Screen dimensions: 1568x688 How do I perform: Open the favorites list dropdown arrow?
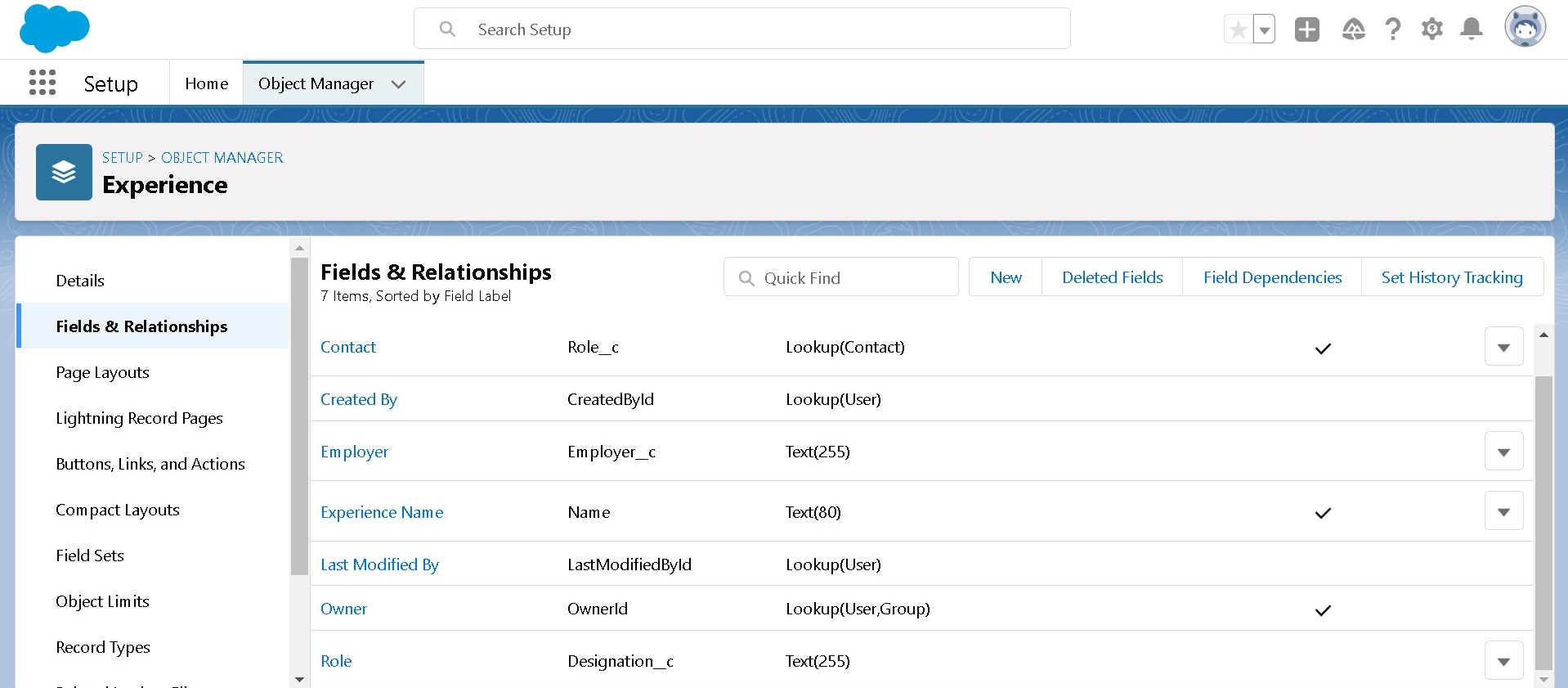[1264, 30]
